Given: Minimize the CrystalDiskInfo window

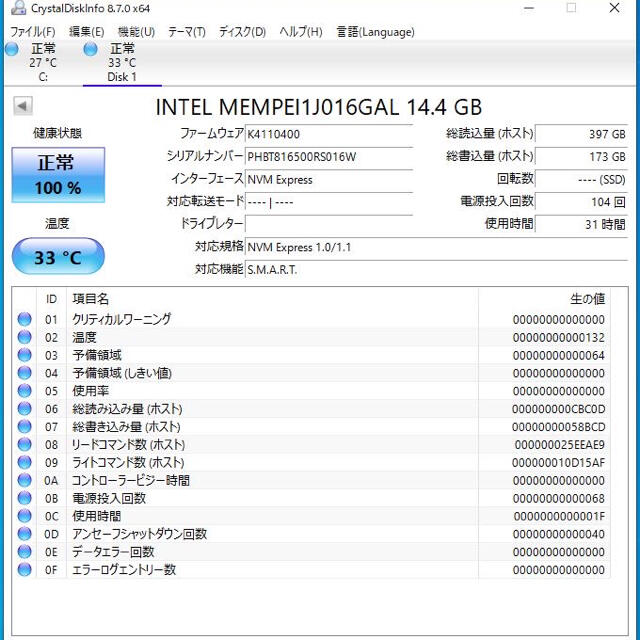Looking at the screenshot, I should [x=529, y=8].
